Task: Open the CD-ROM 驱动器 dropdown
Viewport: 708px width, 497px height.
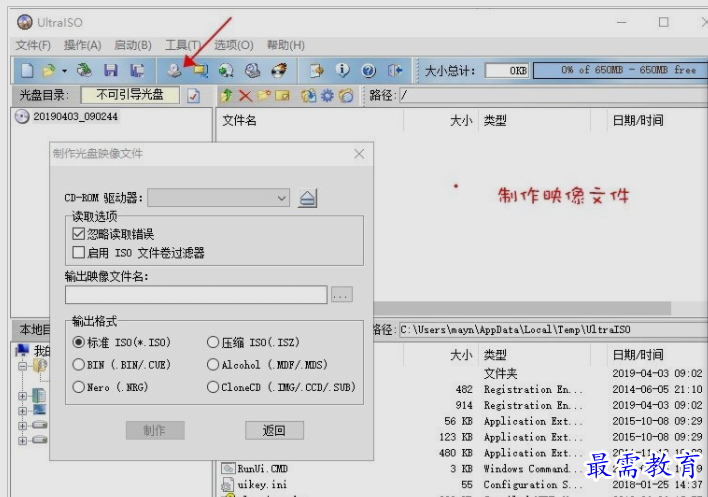Action: pos(219,198)
